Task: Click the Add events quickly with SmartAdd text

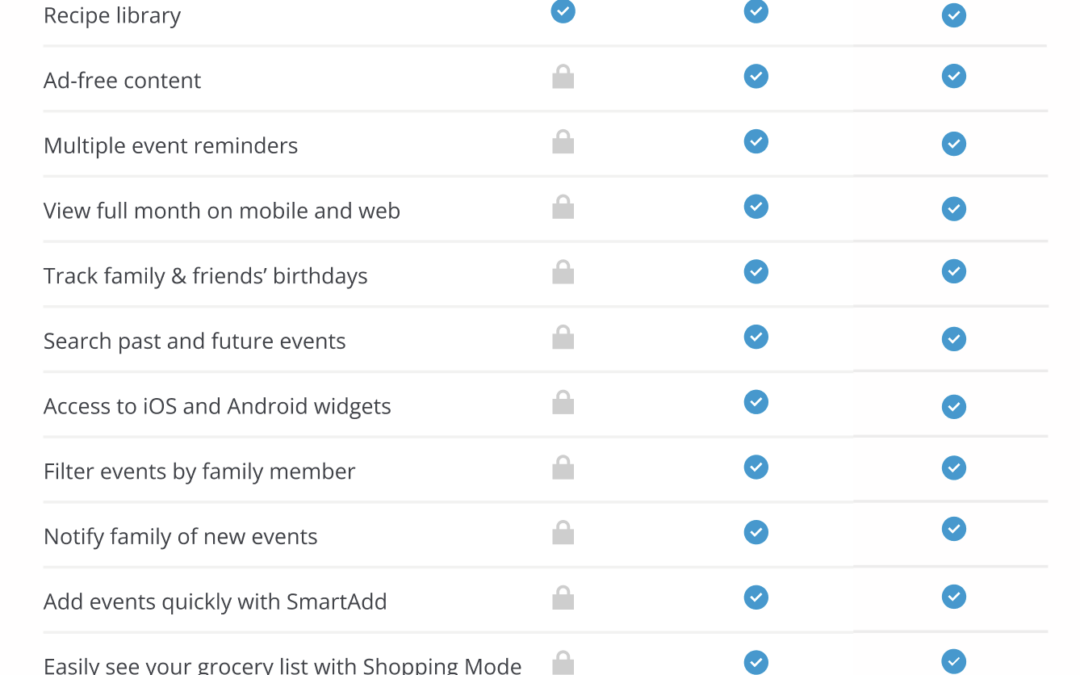Action: [x=215, y=602]
